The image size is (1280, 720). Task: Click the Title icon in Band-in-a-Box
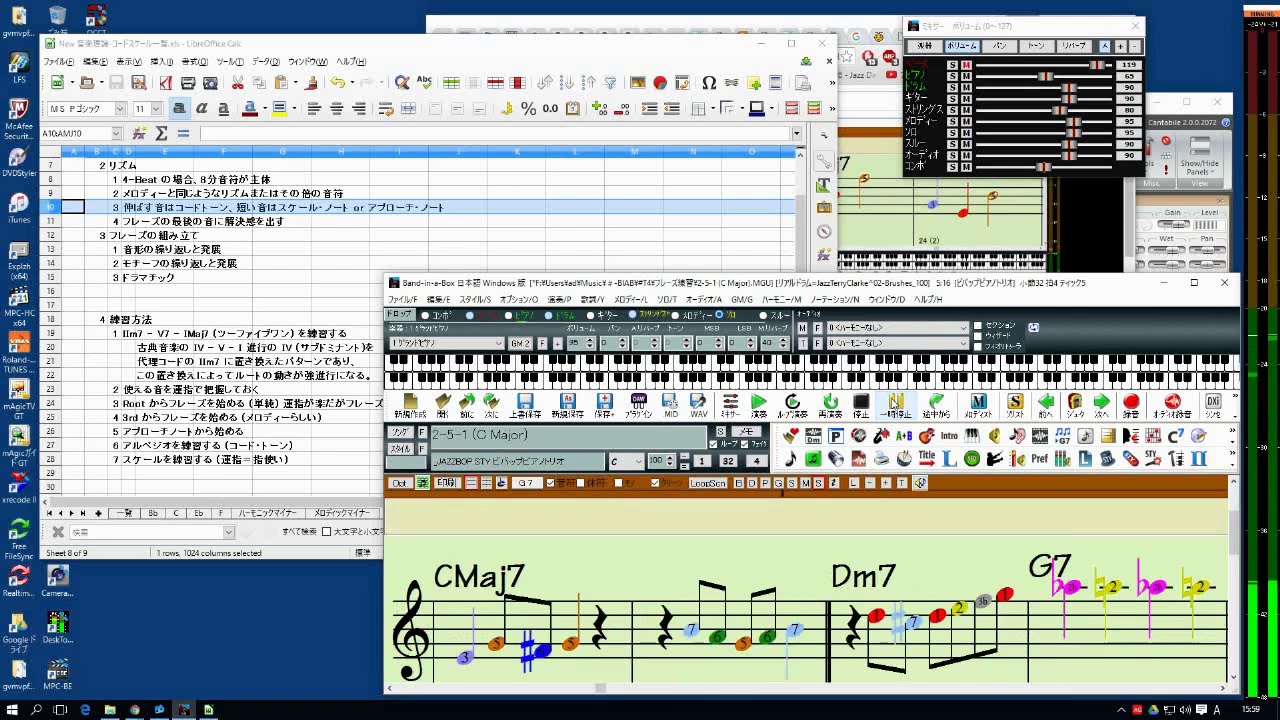tap(926, 459)
